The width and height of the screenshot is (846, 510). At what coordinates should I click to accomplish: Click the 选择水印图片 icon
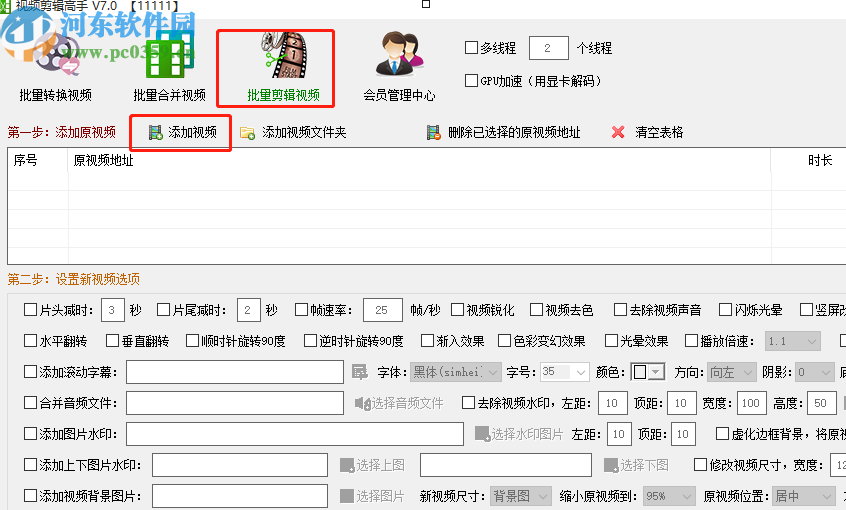pyautogui.click(x=482, y=434)
